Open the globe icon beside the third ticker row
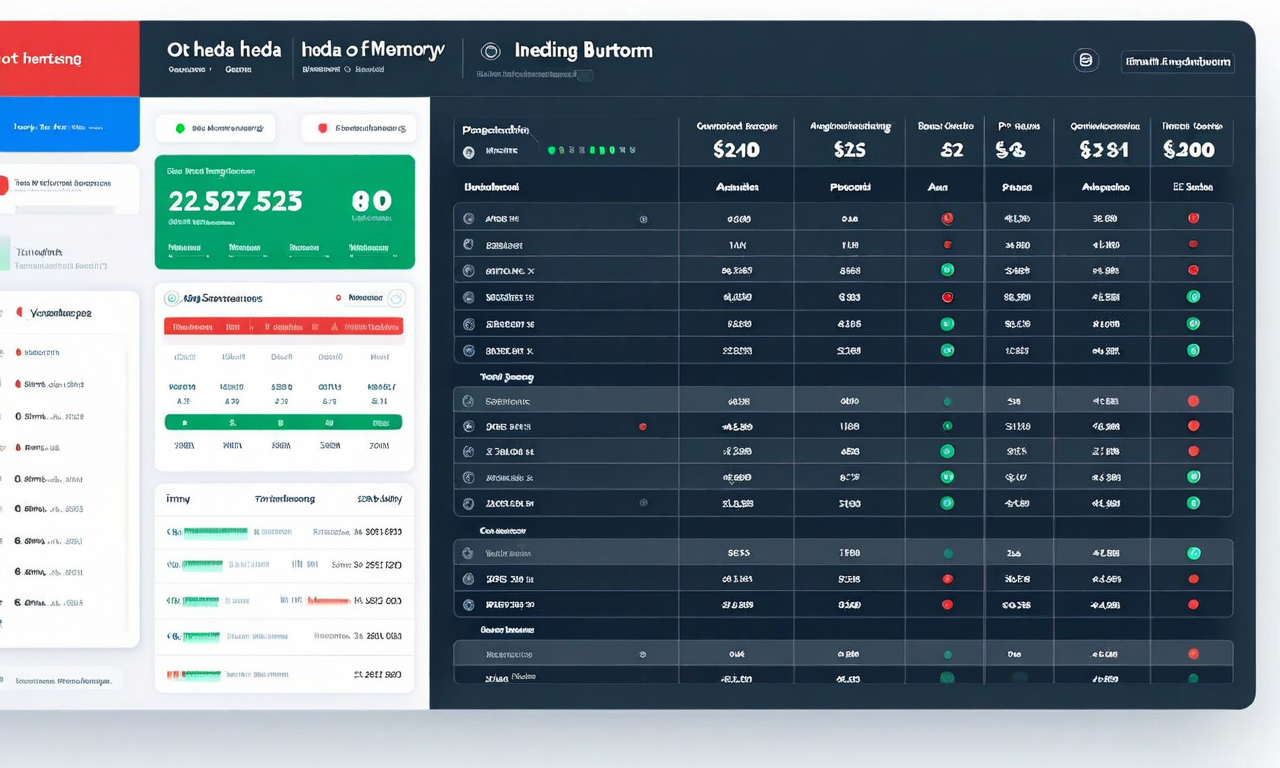The height and width of the screenshot is (768, 1280). click(x=468, y=270)
